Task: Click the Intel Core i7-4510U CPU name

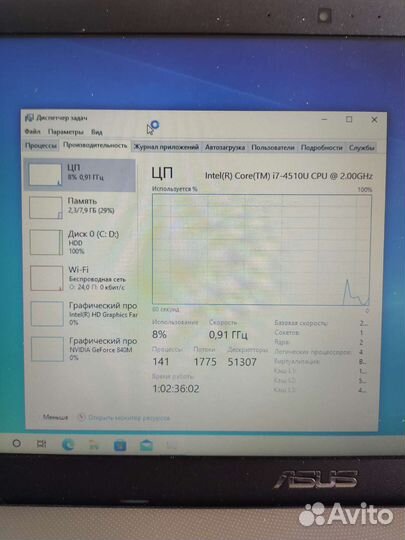Action: point(289,176)
